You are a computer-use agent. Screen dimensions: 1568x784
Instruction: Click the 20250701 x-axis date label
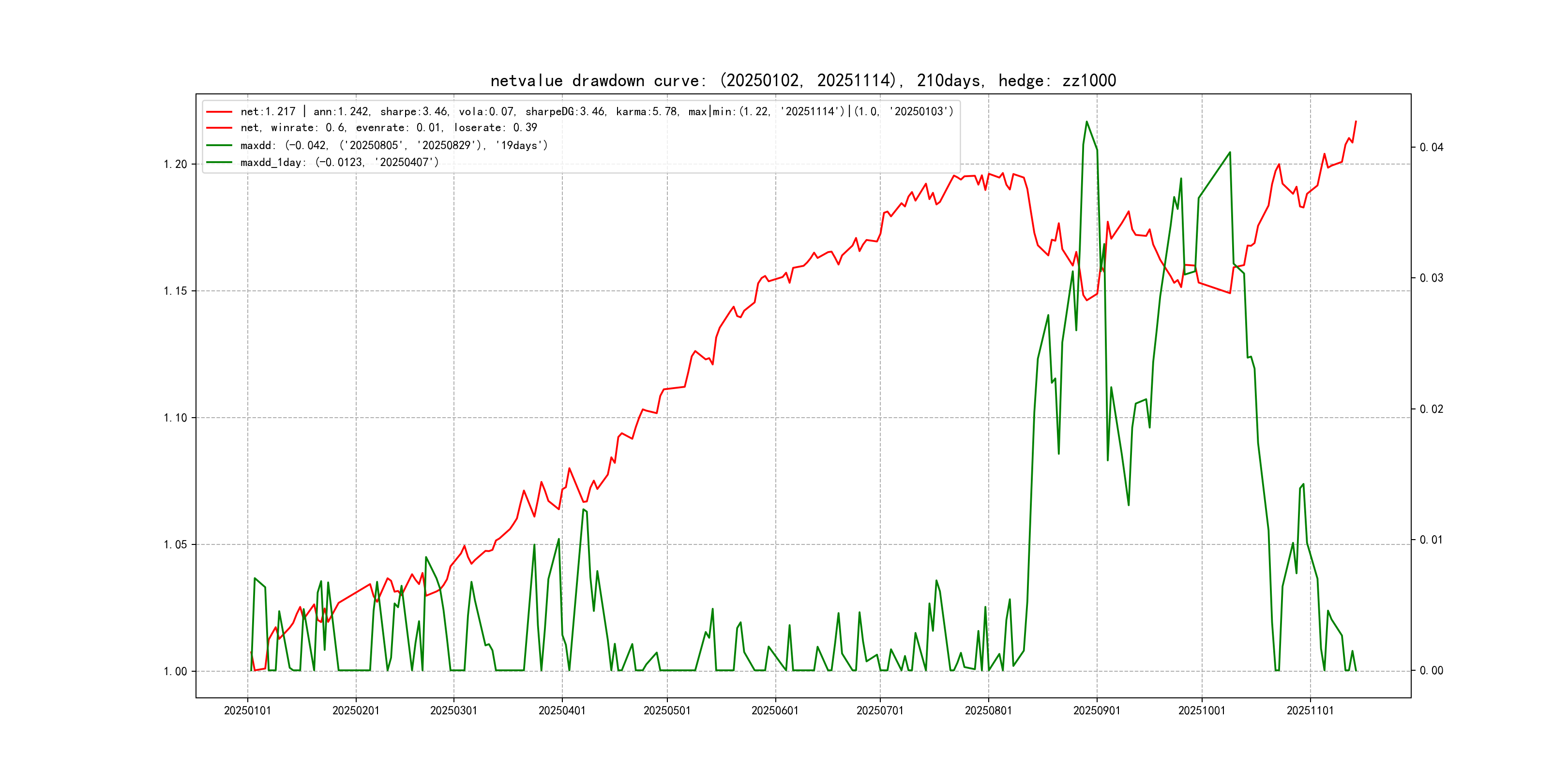879,711
